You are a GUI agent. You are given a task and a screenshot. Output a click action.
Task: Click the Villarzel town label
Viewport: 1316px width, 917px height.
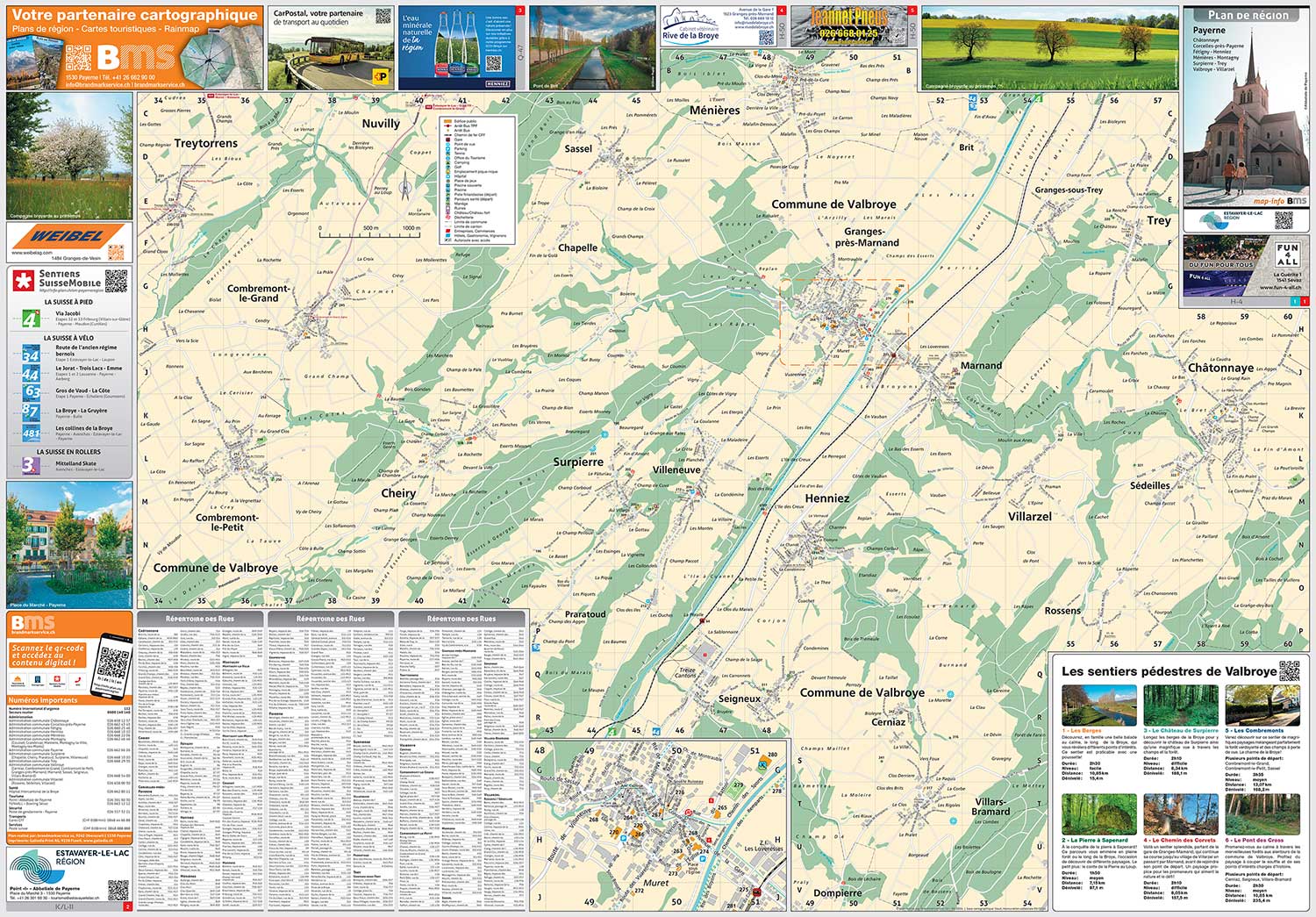(x=1029, y=516)
